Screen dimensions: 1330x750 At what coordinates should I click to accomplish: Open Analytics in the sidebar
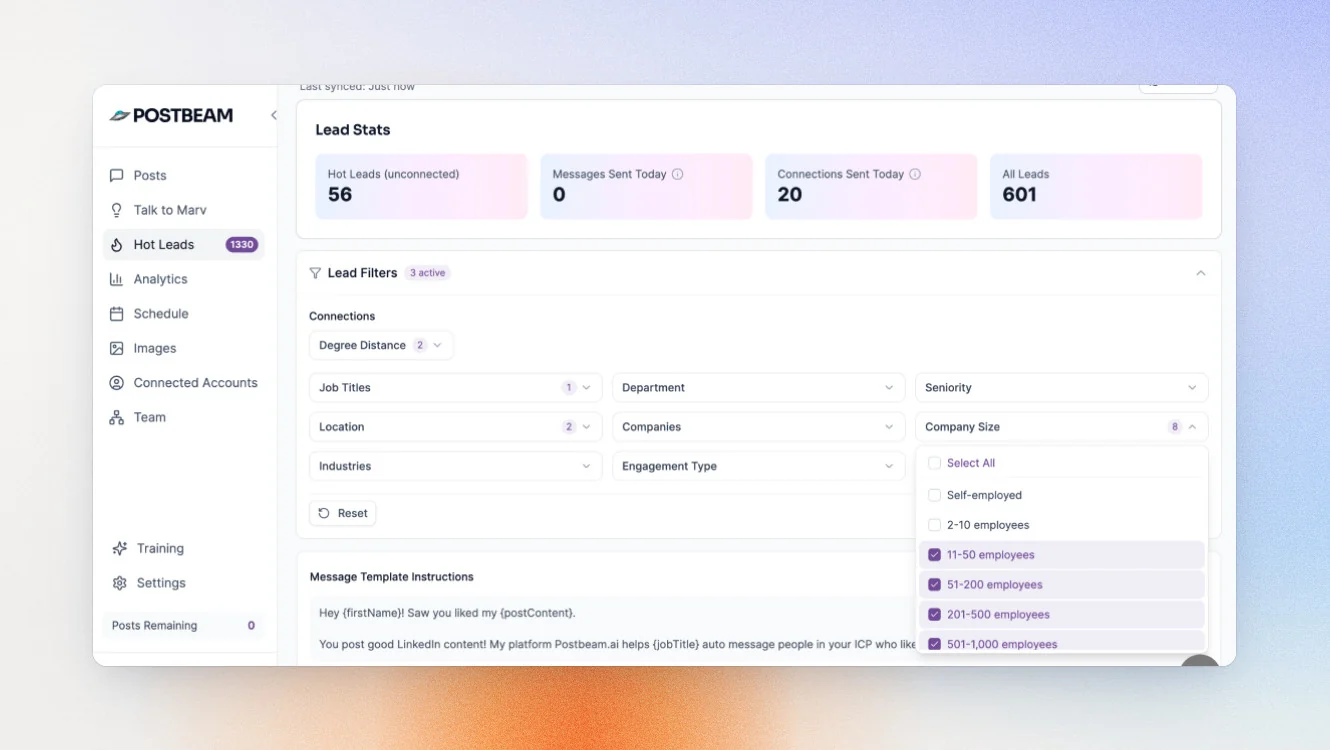click(183, 279)
